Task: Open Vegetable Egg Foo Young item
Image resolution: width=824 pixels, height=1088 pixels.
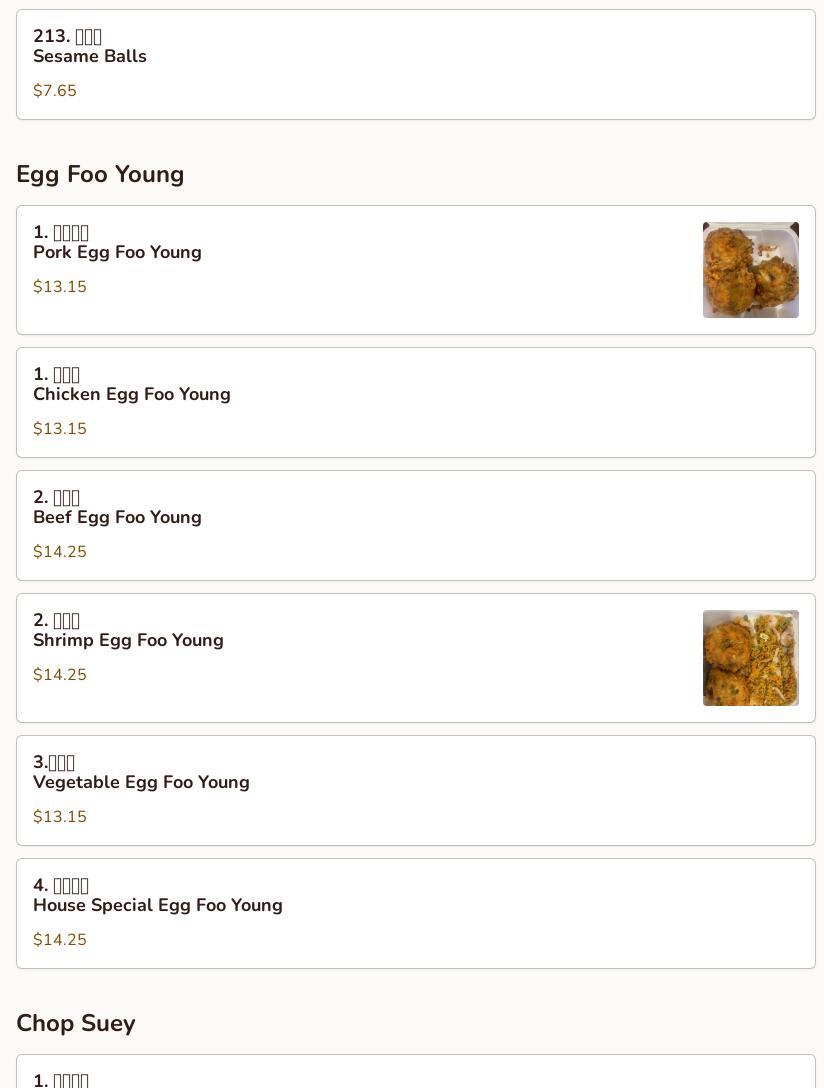Action: [415, 790]
